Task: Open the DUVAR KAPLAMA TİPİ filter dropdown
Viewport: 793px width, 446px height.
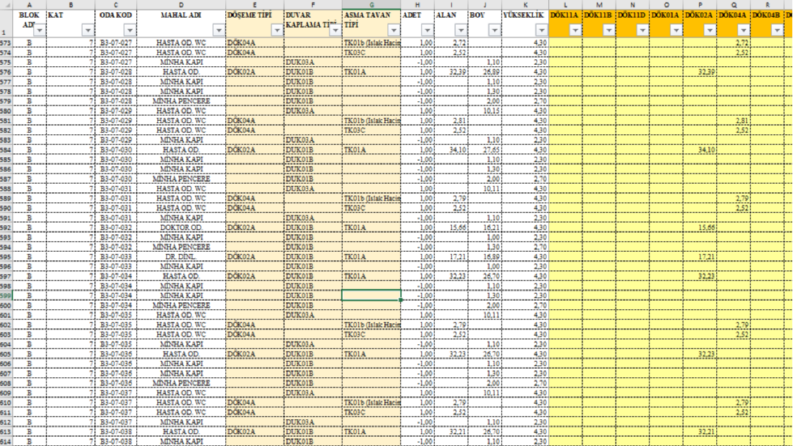Action: [x=335, y=31]
